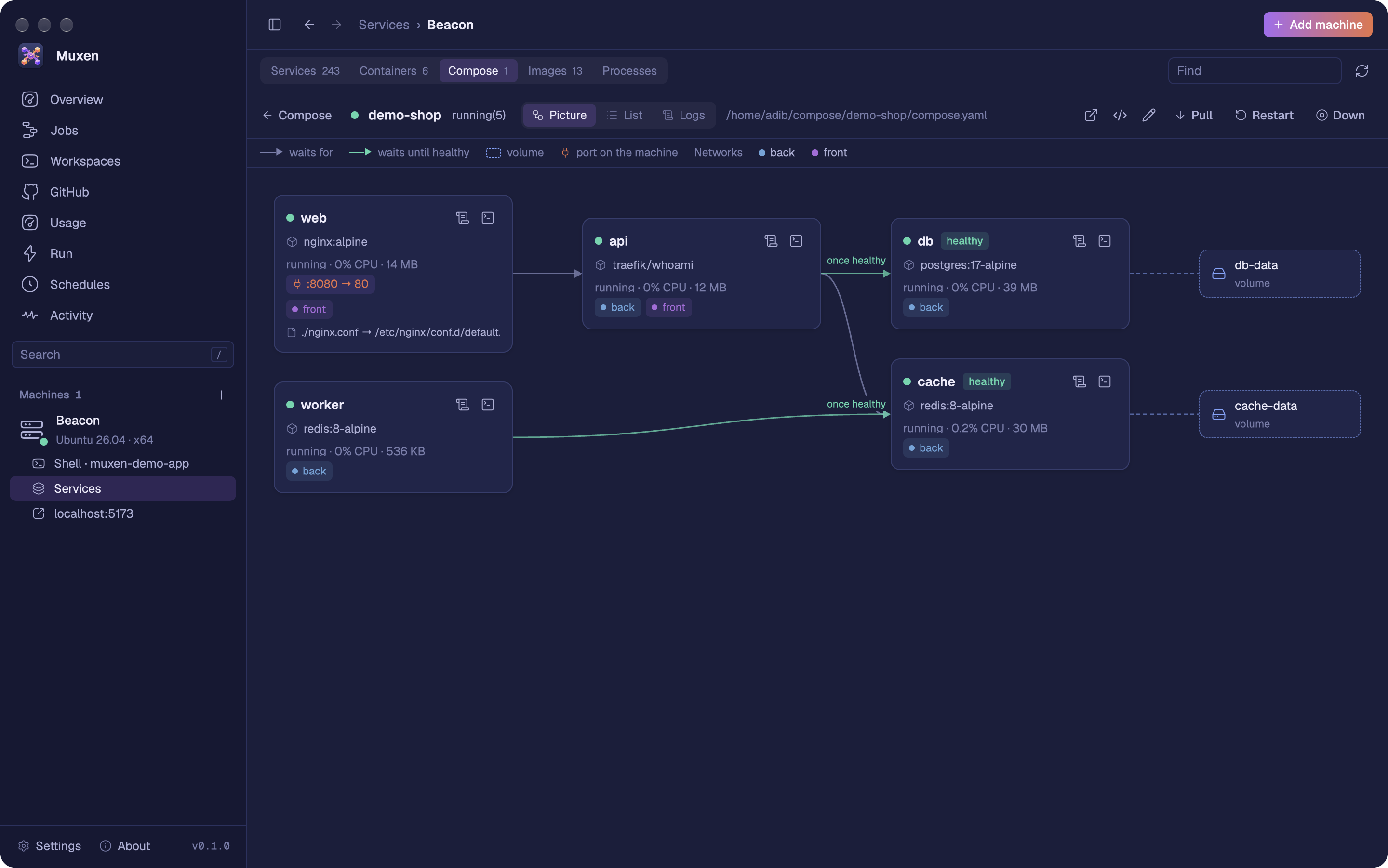
Task: Open logs icon on db card
Action: pyautogui.click(x=1079, y=240)
